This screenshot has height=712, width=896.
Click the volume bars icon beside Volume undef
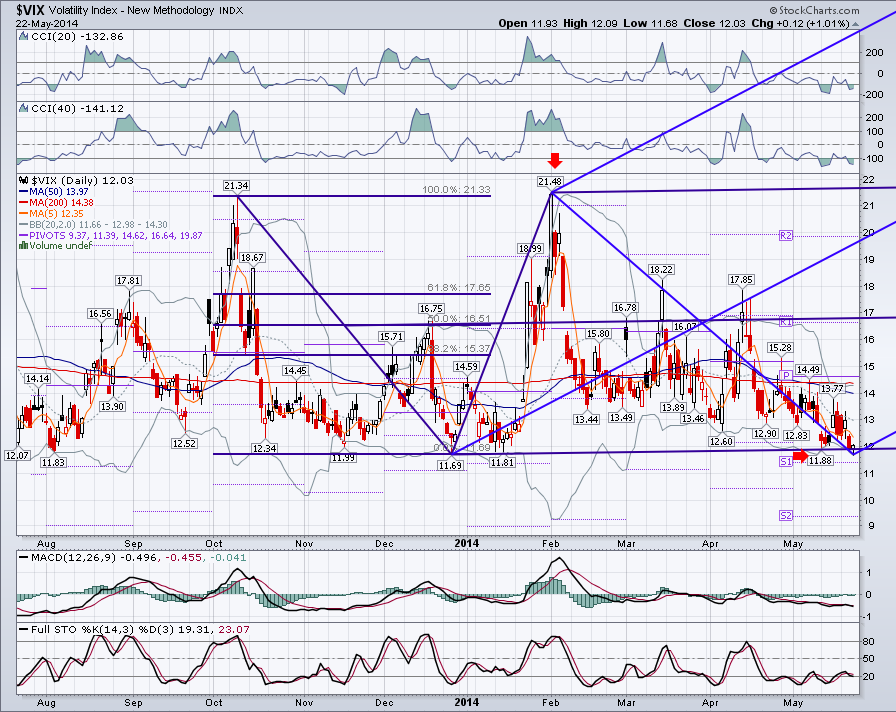pyautogui.click(x=23, y=246)
